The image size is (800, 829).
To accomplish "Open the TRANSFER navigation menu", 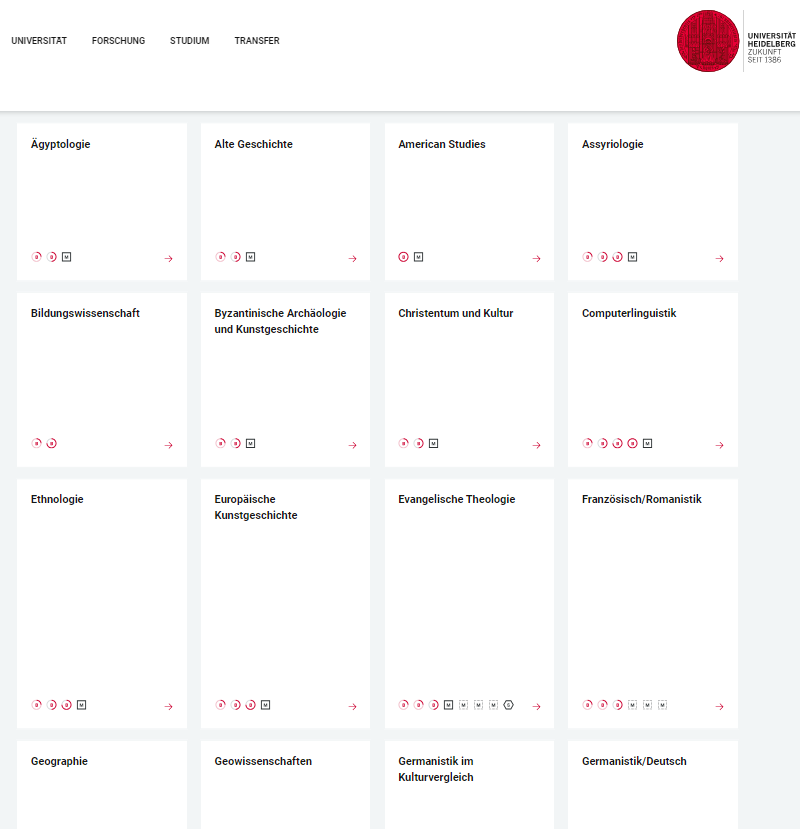I will click(x=257, y=41).
